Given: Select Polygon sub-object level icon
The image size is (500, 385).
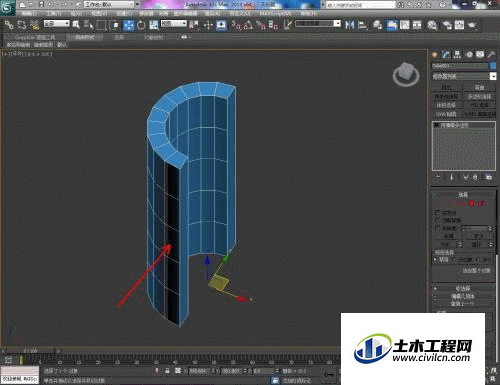Looking at the screenshot, I should pos(472,203).
